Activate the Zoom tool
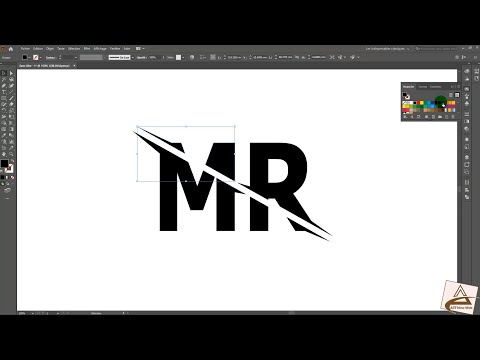Image resolution: width=480 pixels, height=360 pixels. click(x=11, y=154)
